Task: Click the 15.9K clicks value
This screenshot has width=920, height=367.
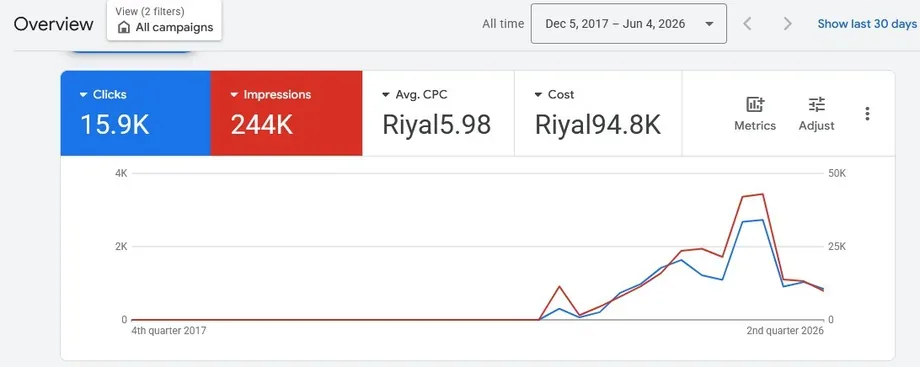Action: [114, 124]
